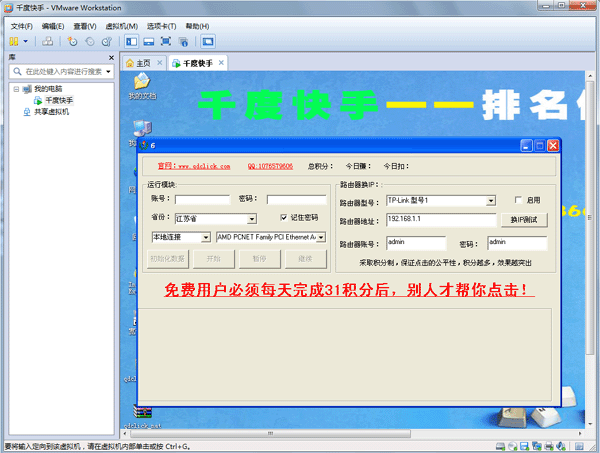This screenshot has height=453, width=600.
Task: Click the Unity mode toolbar icon
Action: pyautogui.click(x=183, y=41)
